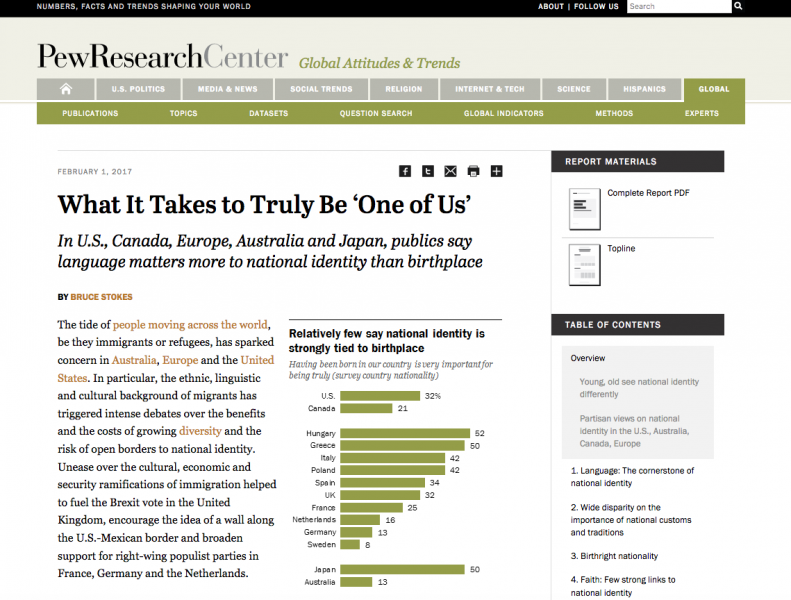Share the article on Twitter

[428, 171]
